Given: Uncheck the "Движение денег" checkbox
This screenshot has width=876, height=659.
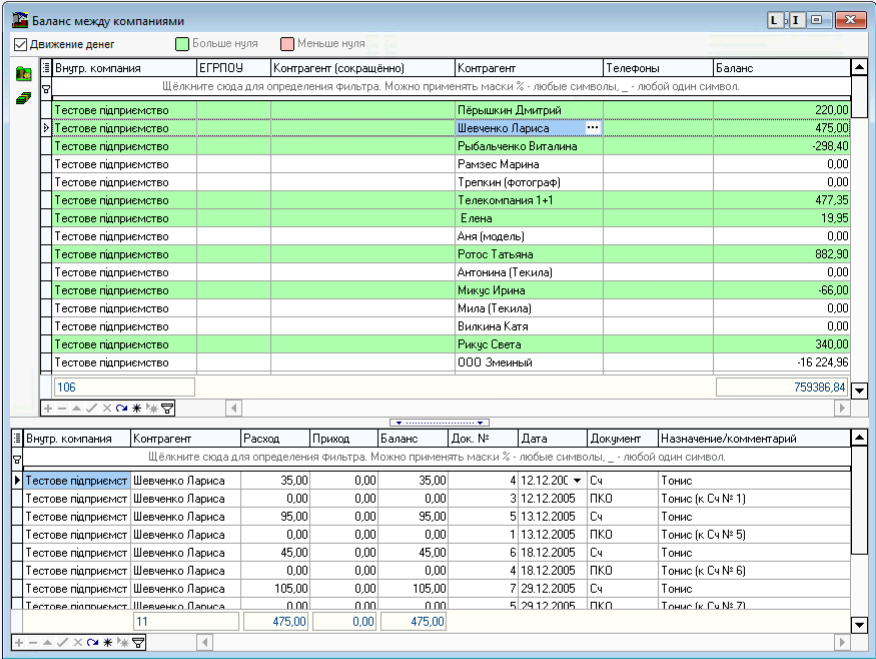Looking at the screenshot, I should pyautogui.click(x=20, y=45).
